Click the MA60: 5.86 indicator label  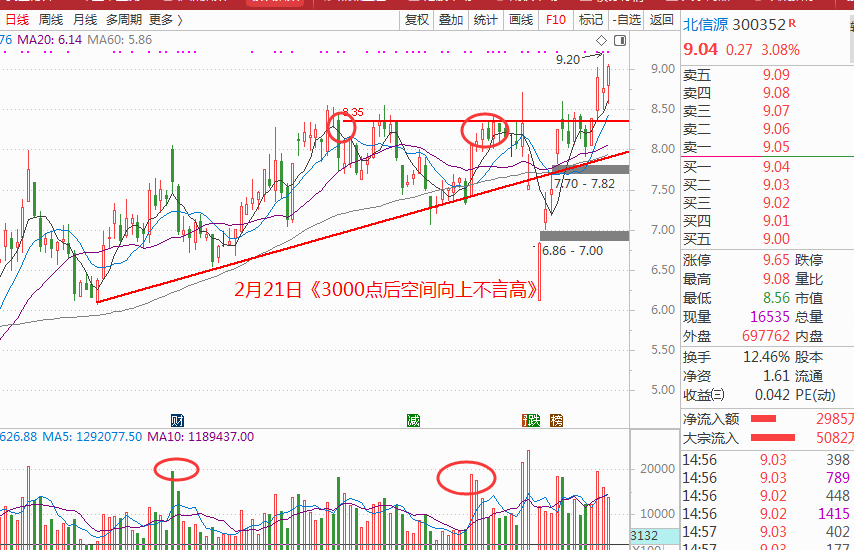click(x=119, y=40)
